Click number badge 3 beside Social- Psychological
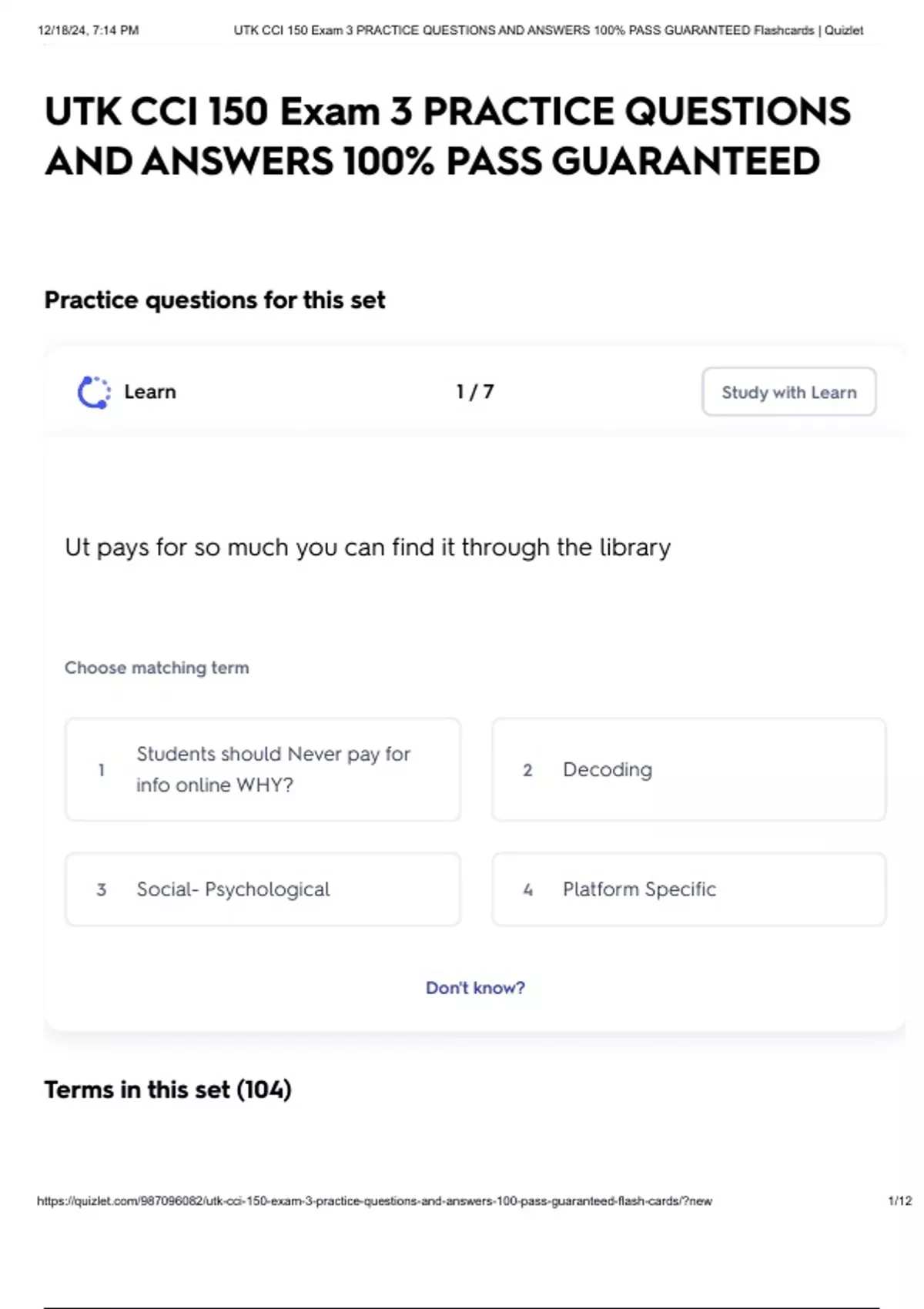The width and height of the screenshot is (924, 1309). click(x=101, y=889)
